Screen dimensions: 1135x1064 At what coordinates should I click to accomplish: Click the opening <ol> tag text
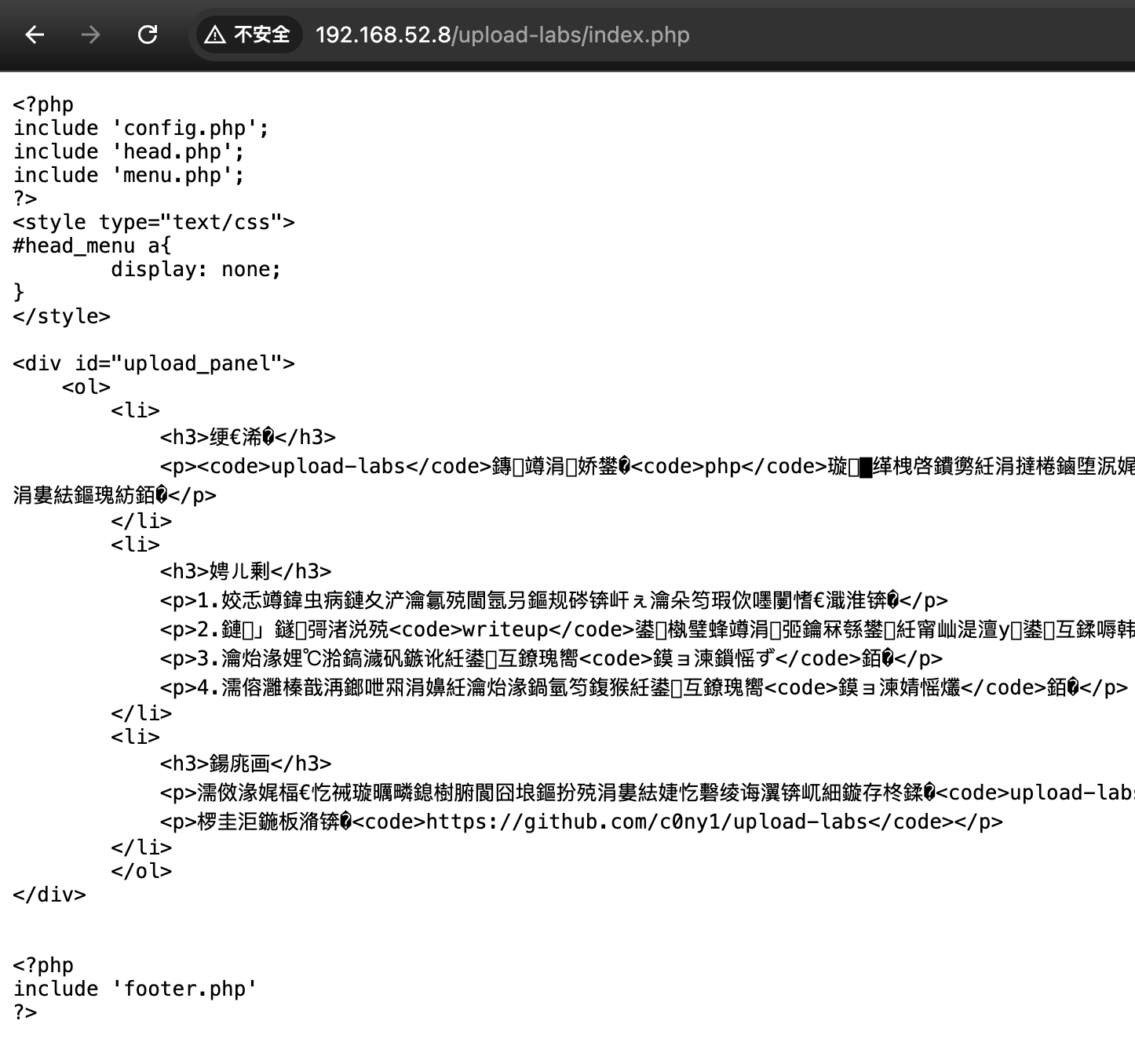86,387
